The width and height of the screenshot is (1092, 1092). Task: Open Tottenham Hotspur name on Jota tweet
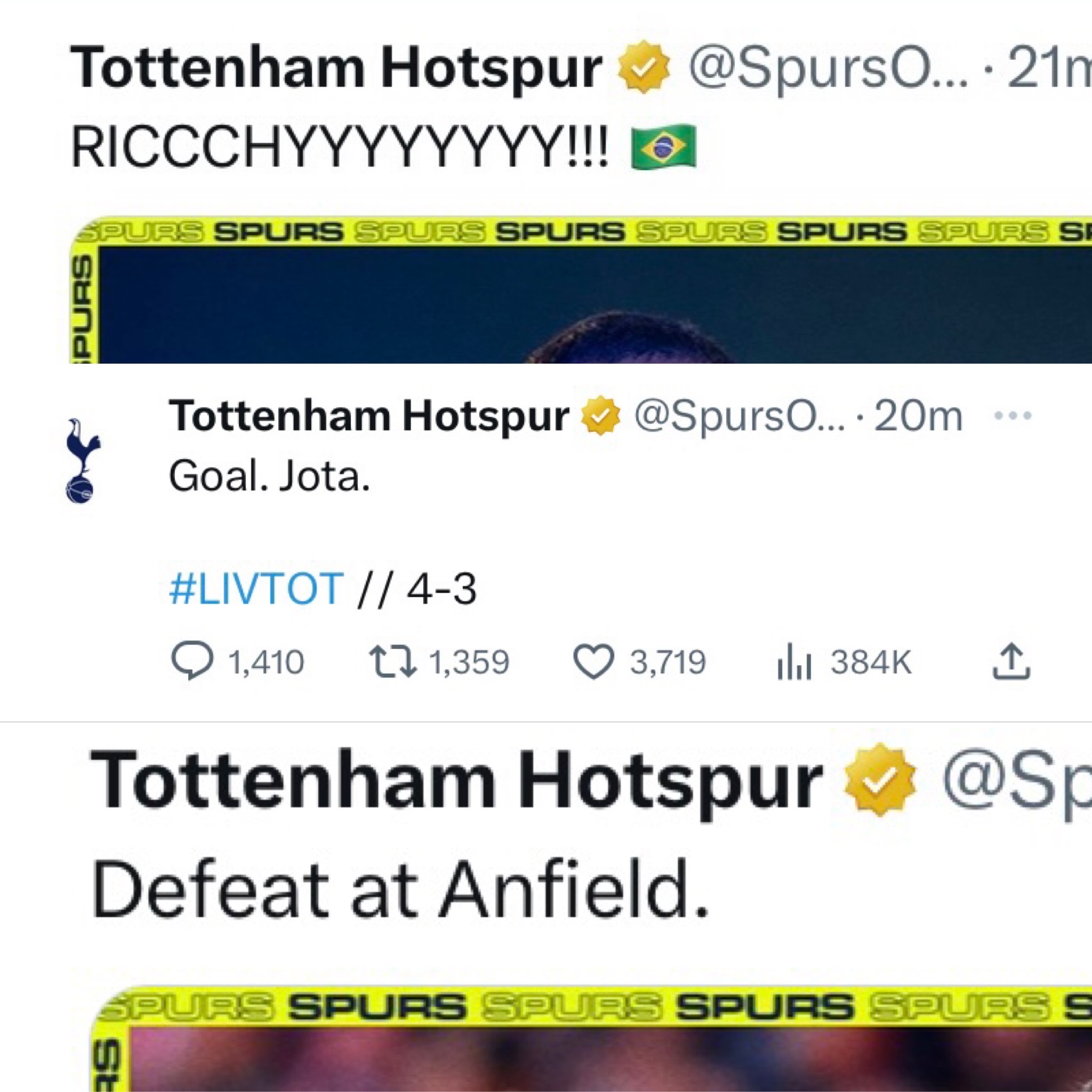point(368,416)
